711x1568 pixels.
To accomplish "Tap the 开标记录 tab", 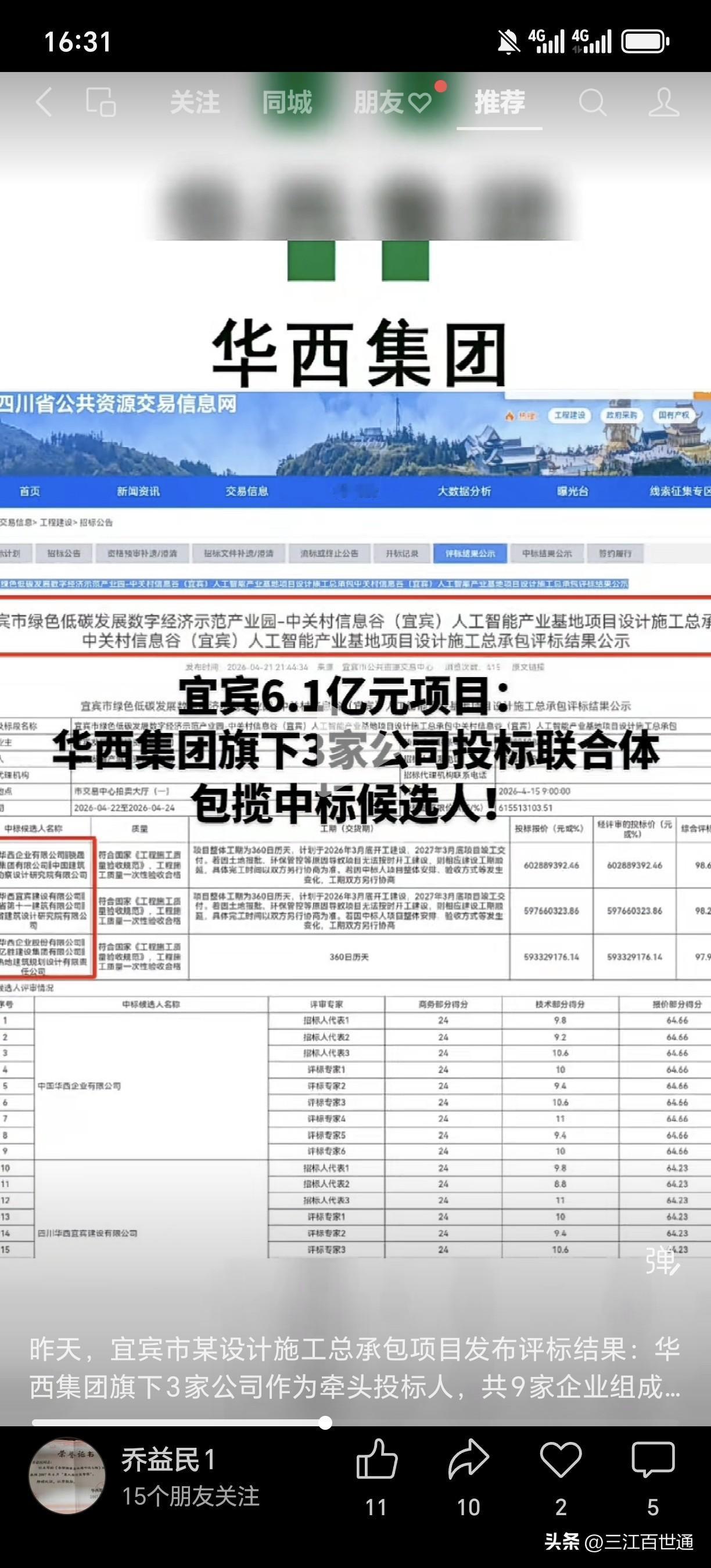I will [402, 553].
